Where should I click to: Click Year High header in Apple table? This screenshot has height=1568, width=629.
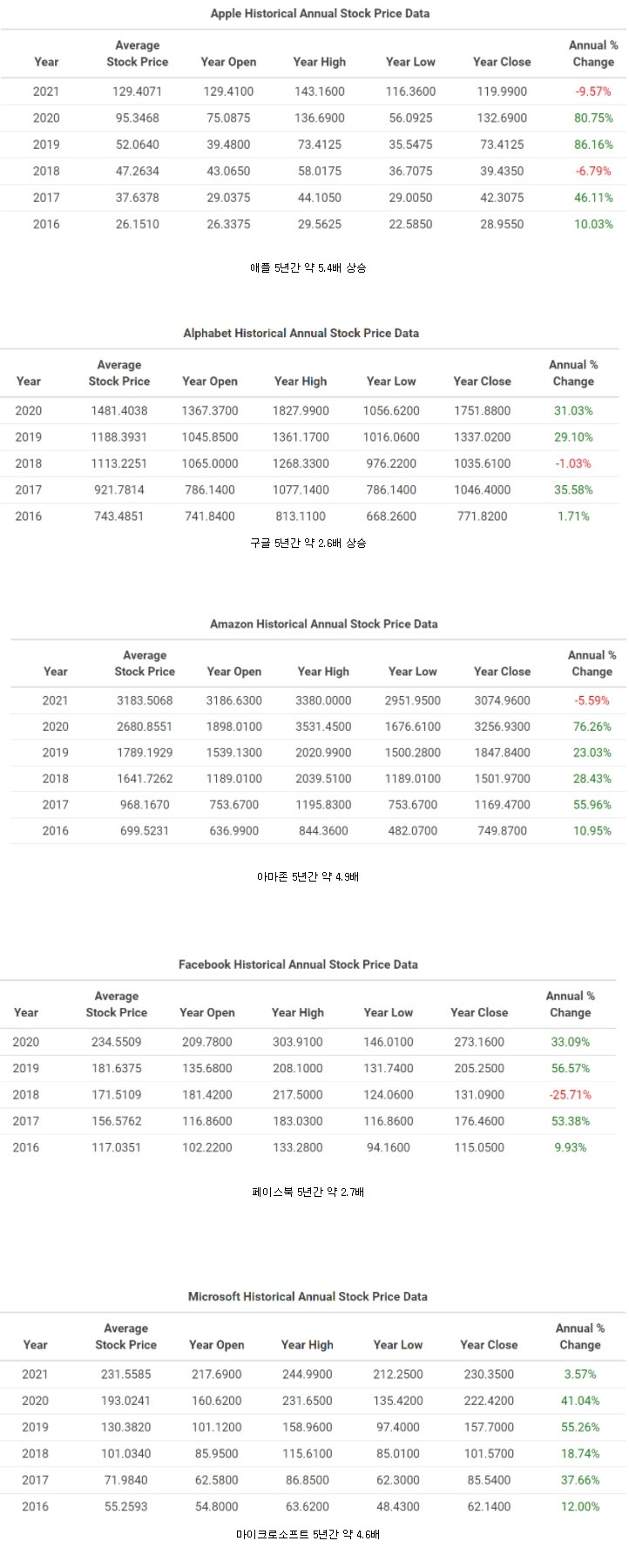click(x=319, y=62)
